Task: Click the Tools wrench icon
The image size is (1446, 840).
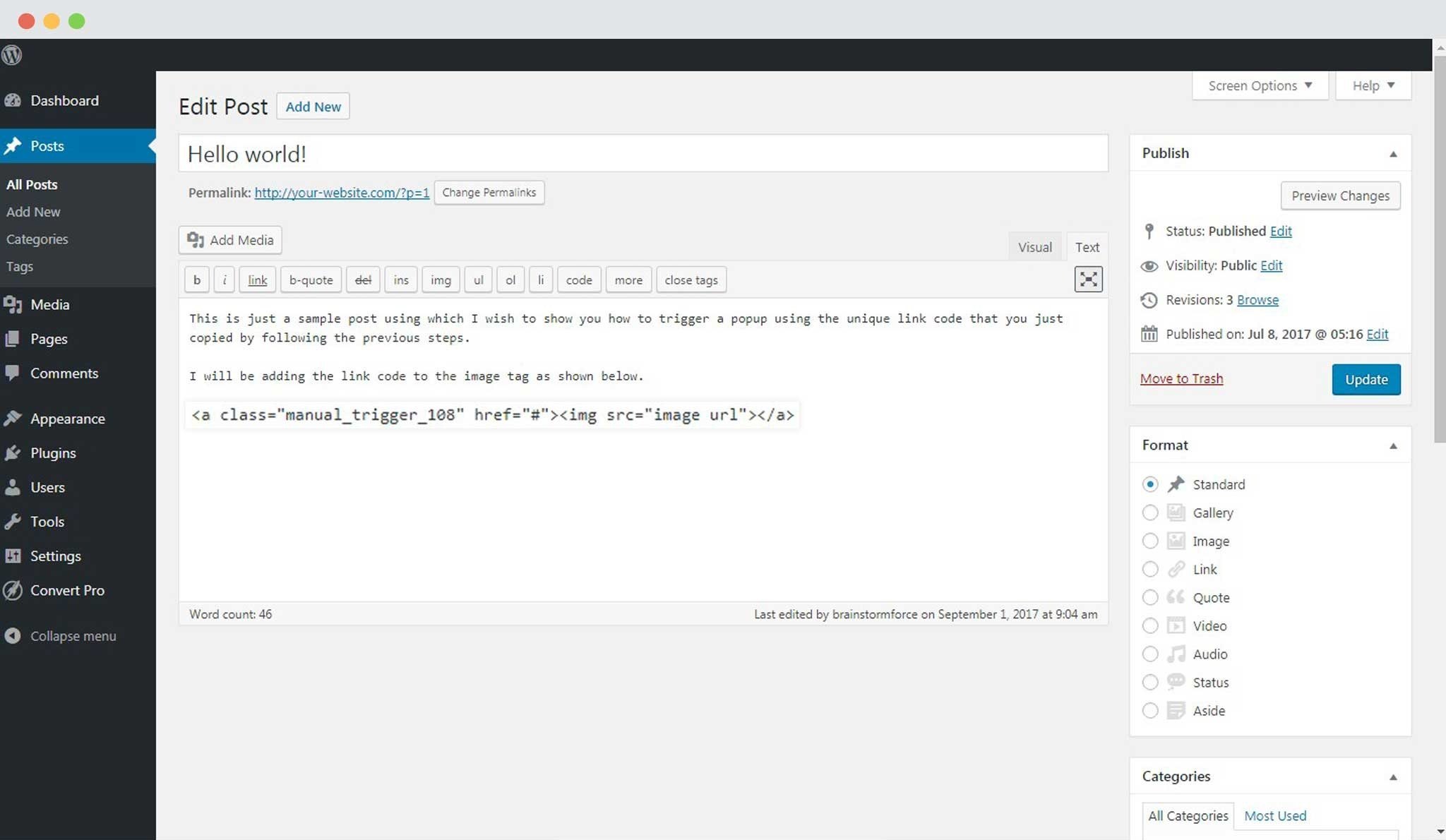Action: click(13, 522)
